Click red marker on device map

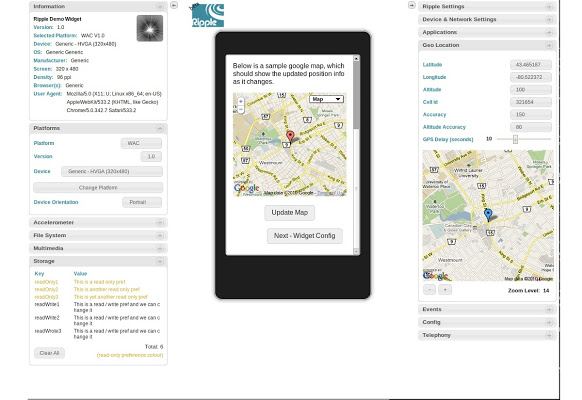click(x=290, y=136)
